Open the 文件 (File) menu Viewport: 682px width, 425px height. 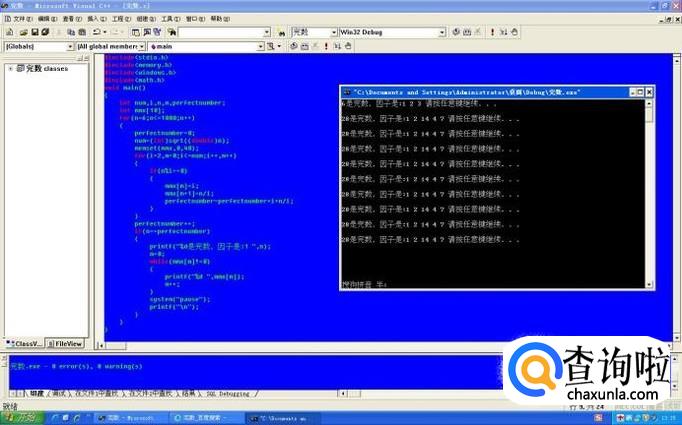click(x=22, y=19)
